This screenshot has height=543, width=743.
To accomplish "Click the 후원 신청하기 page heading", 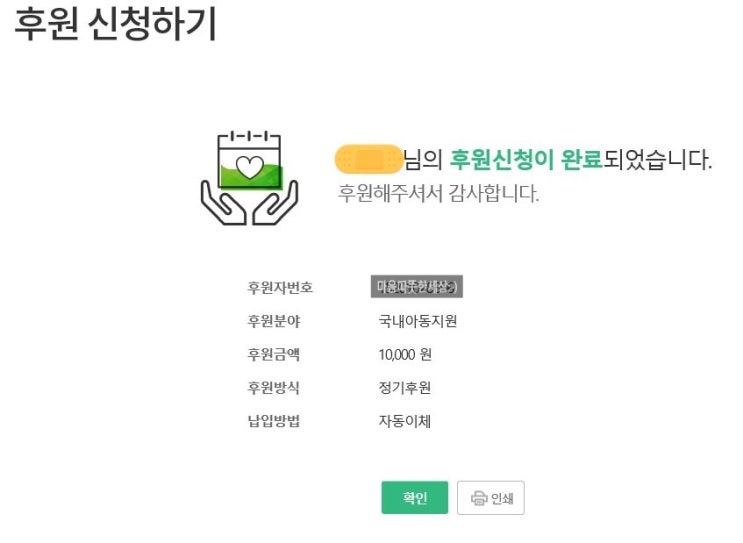I will (115, 24).
